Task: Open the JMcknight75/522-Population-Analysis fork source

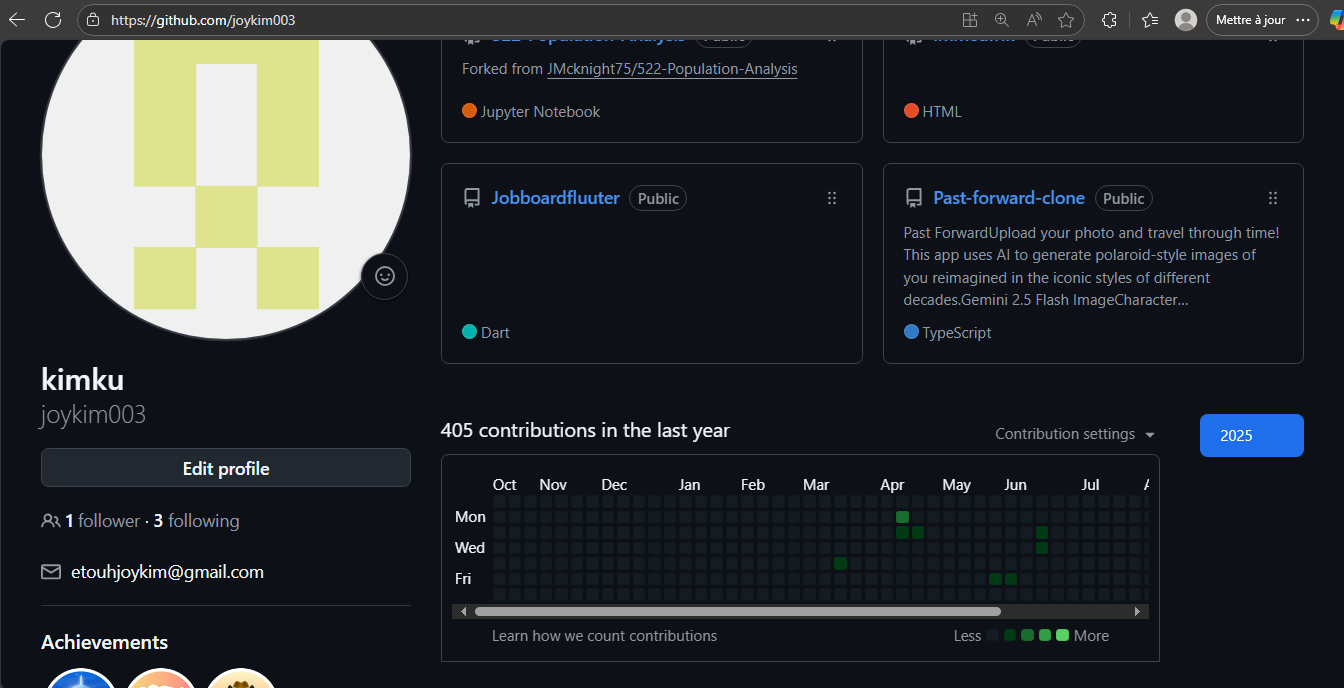Action: click(672, 69)
